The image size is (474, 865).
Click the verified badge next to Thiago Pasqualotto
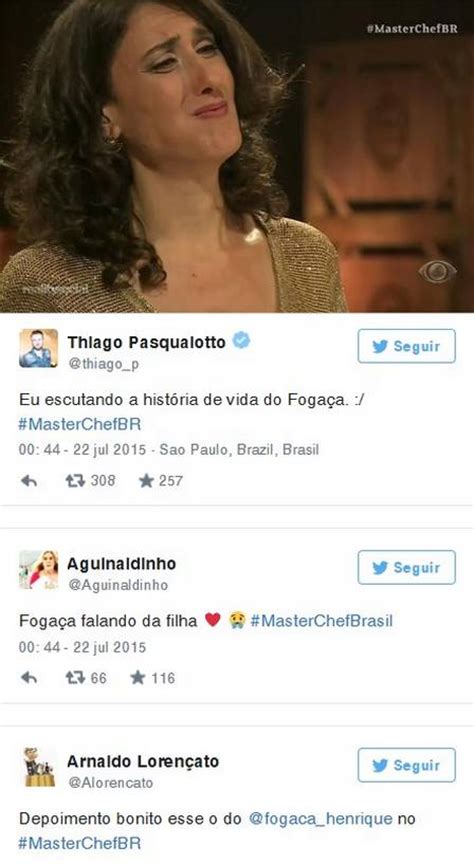tap(241, 340)
